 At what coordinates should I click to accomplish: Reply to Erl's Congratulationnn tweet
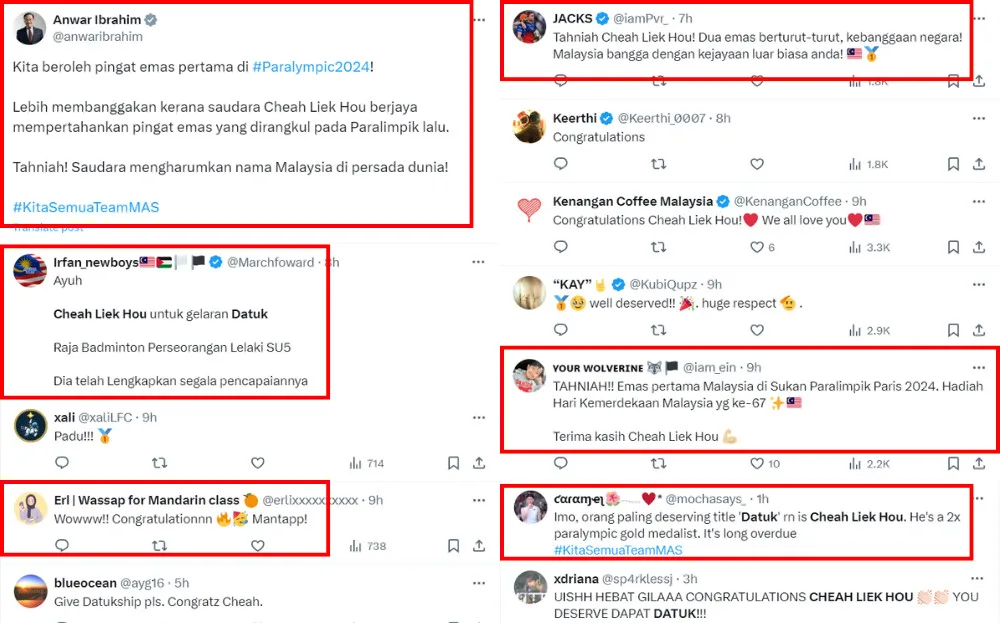[x=61, y=546]
